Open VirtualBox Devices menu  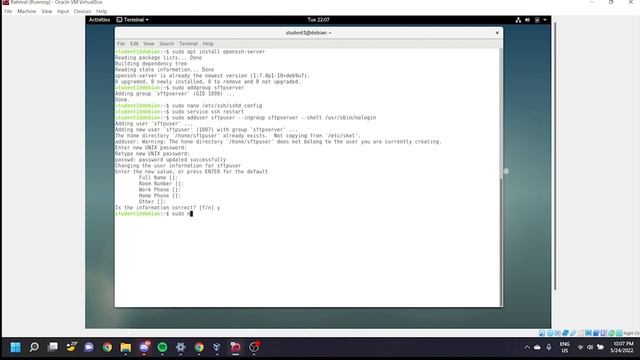click(x=82, y=11)
